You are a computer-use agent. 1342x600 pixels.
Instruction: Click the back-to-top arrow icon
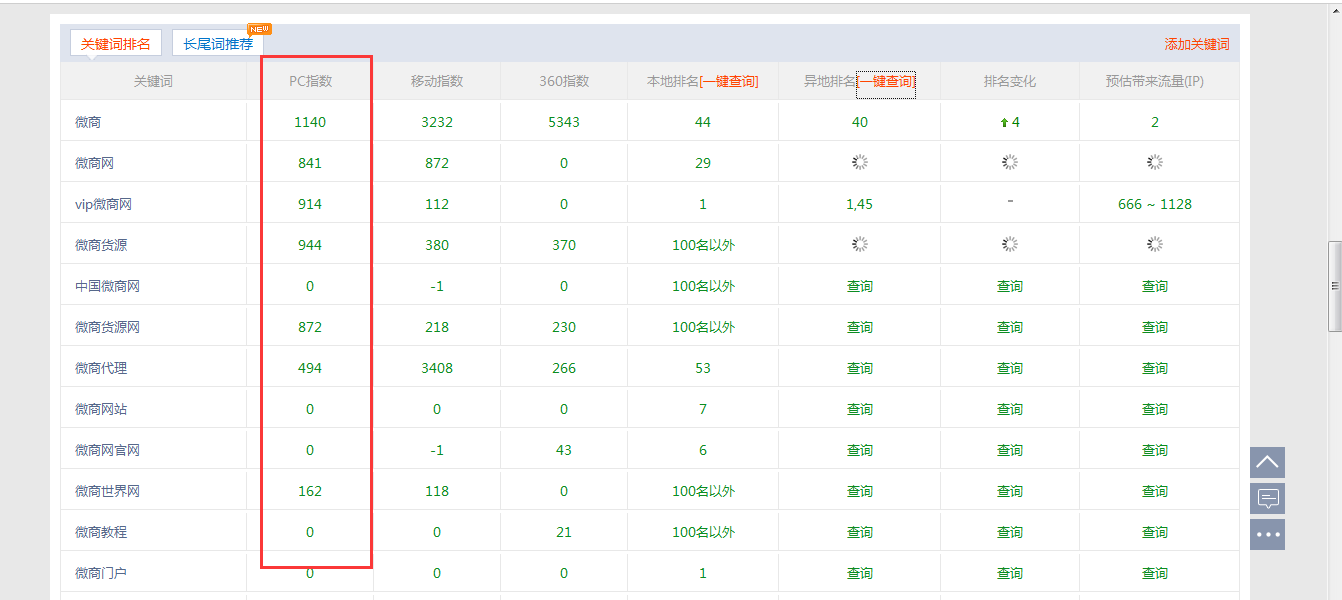click(x=1267, y=462)
